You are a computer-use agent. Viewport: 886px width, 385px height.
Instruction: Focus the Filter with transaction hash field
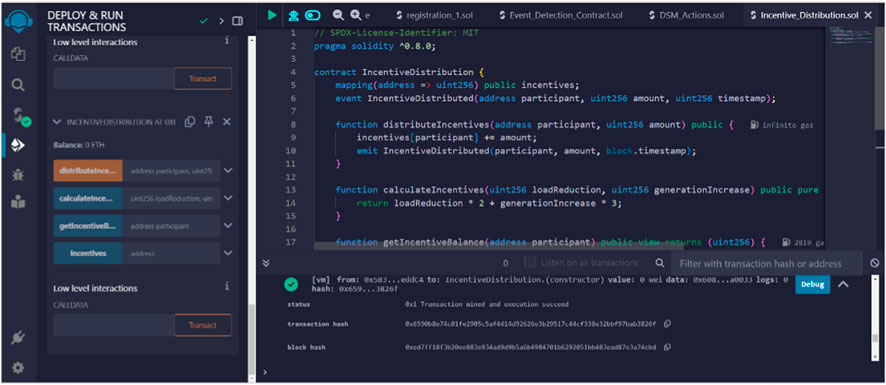(766, 263)
